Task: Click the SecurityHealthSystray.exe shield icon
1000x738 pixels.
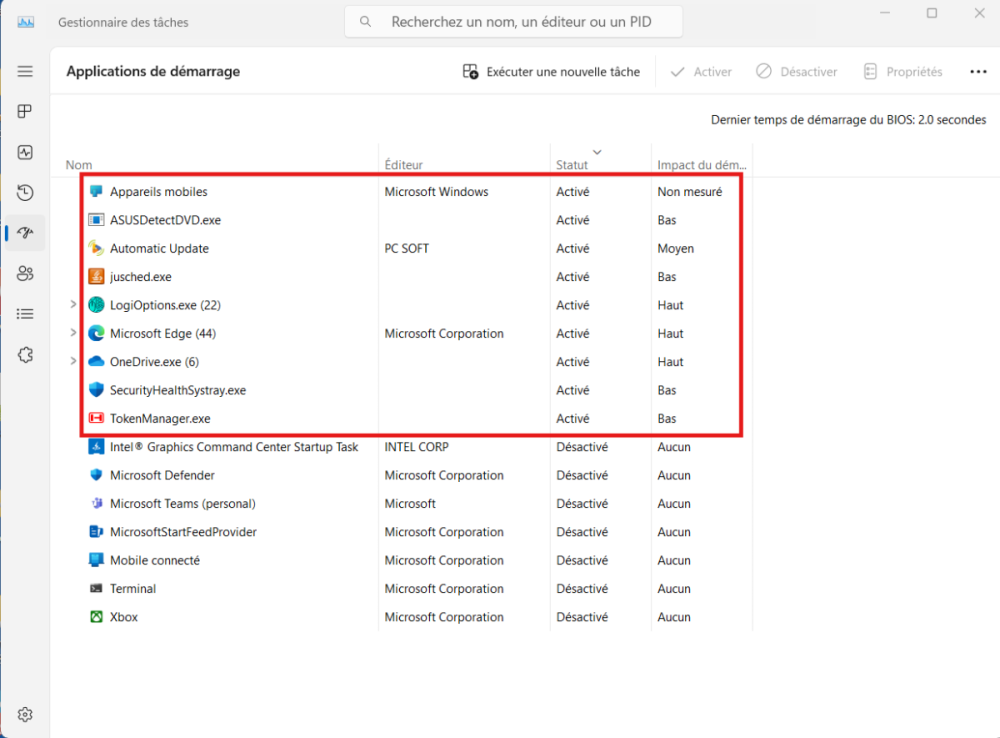Action: pyautogui.click(x=96, y=390)
